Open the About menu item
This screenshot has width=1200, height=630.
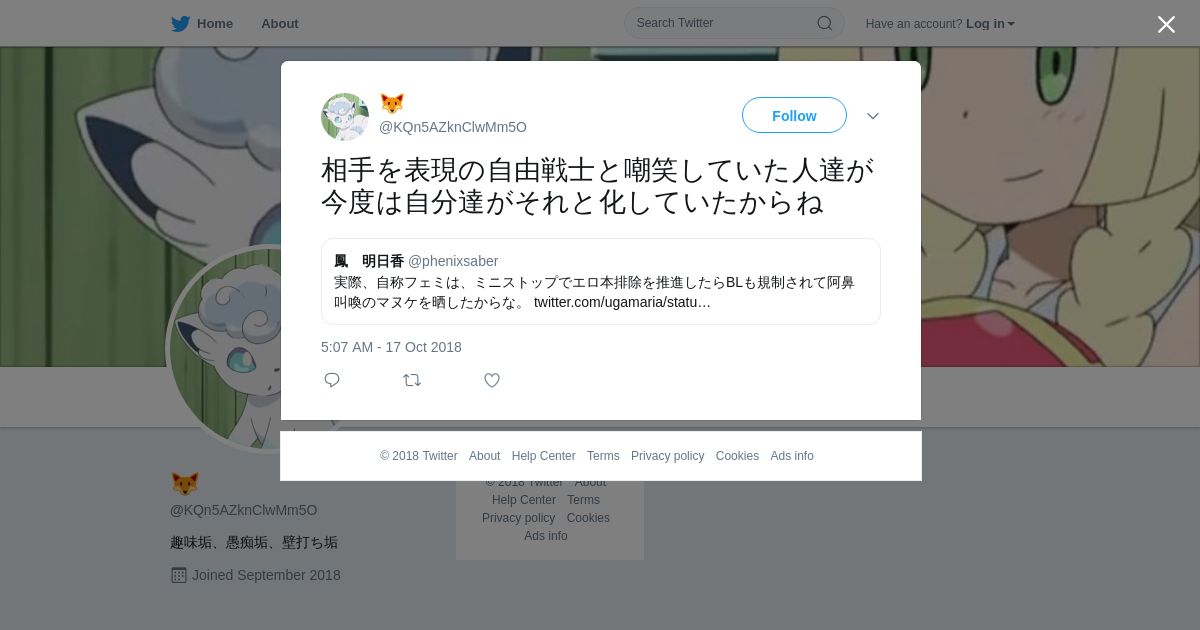point(279,23)
